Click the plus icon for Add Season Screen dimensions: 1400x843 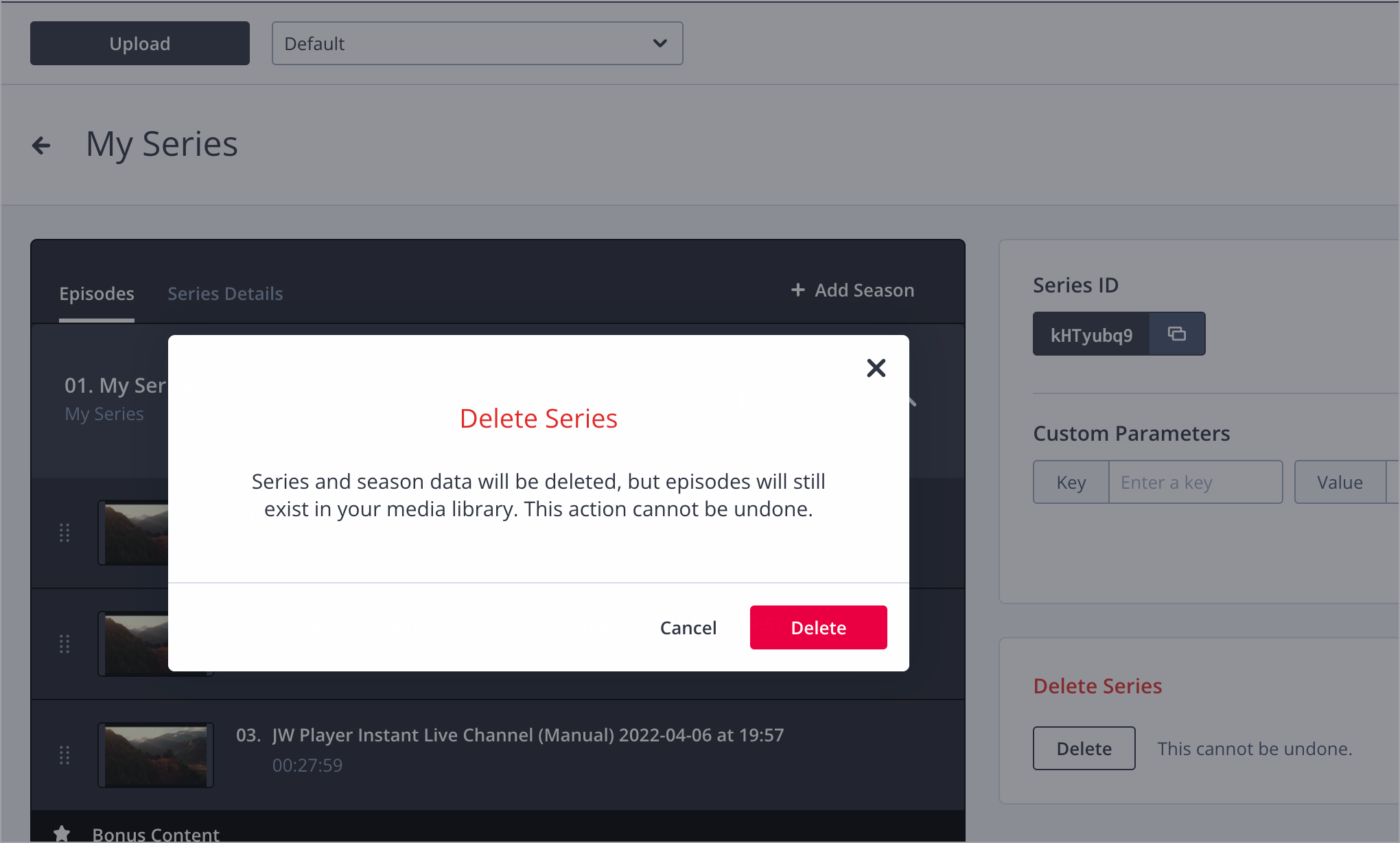pyautogui.click(x=797, y=290)
